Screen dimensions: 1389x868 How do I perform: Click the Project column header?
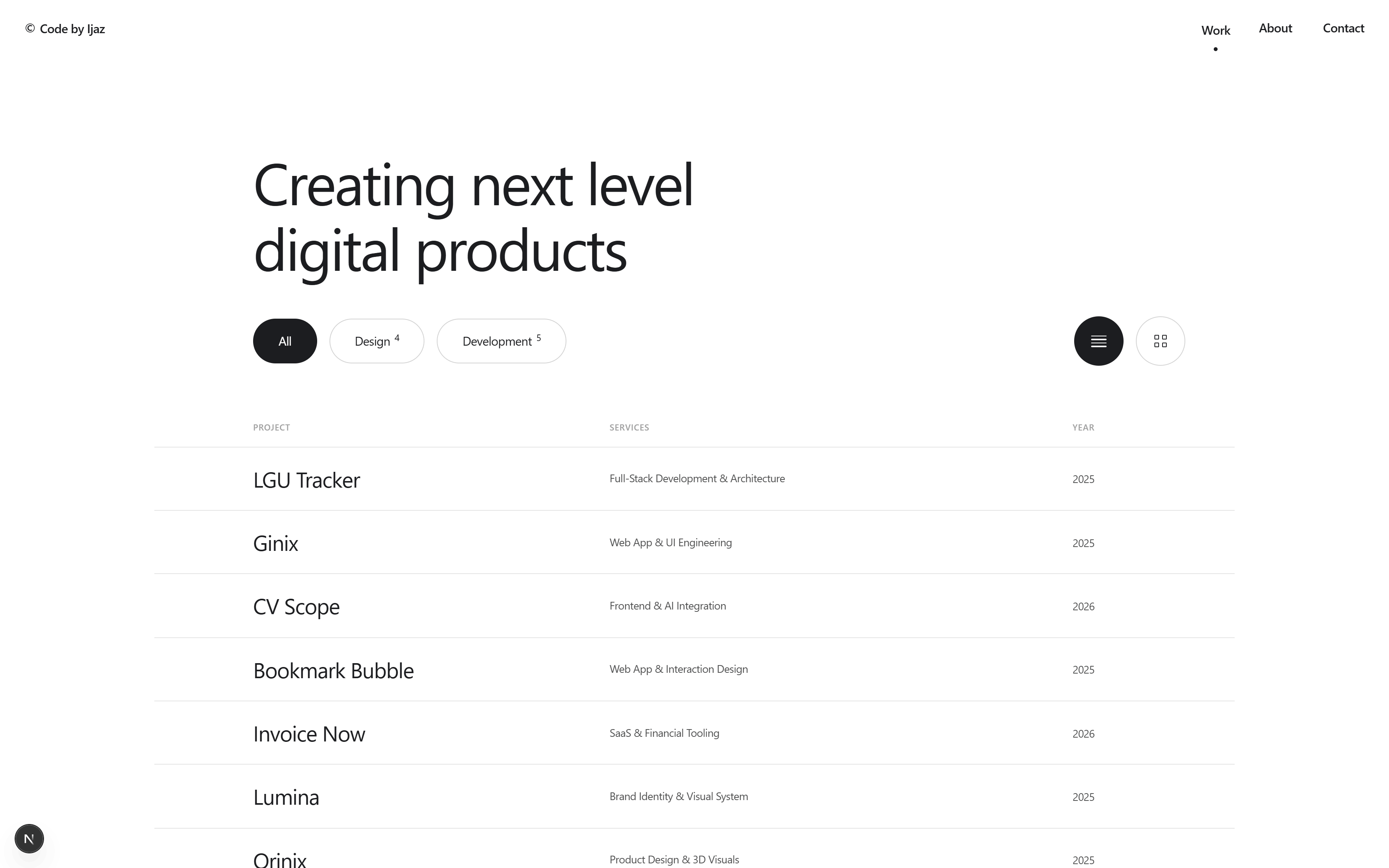272,427
